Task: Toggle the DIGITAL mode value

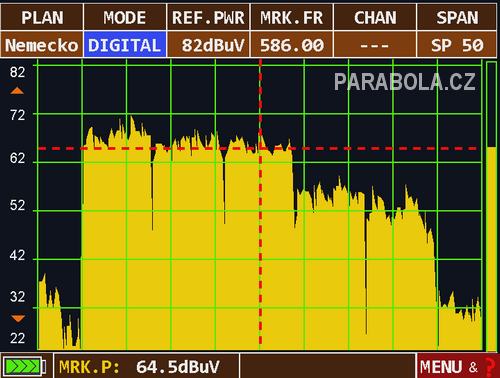Action: pyautogui.click(x=125, y=45)
